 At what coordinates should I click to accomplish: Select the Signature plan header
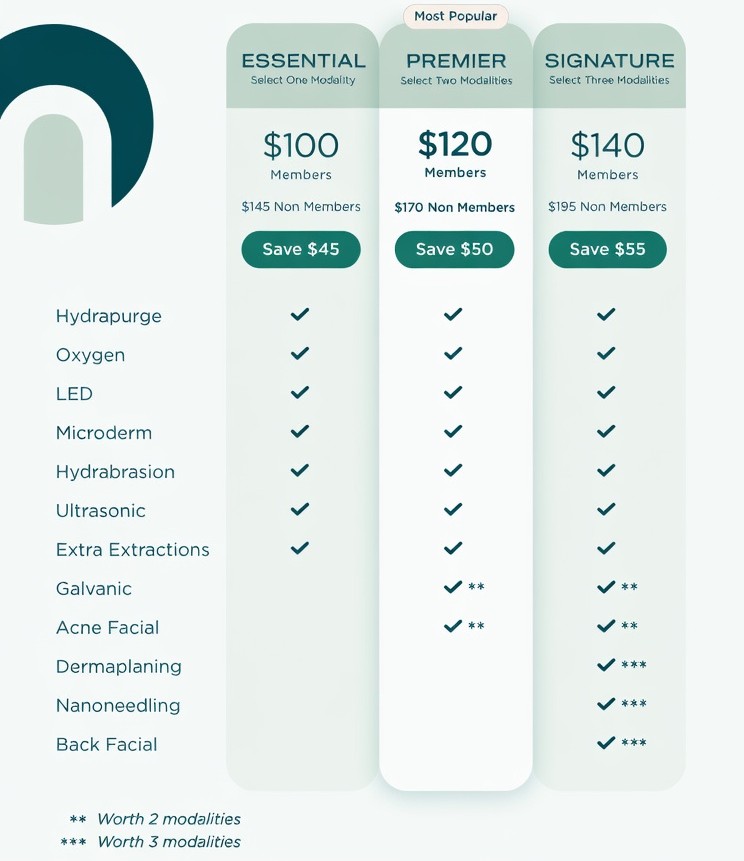click(609, 67)
